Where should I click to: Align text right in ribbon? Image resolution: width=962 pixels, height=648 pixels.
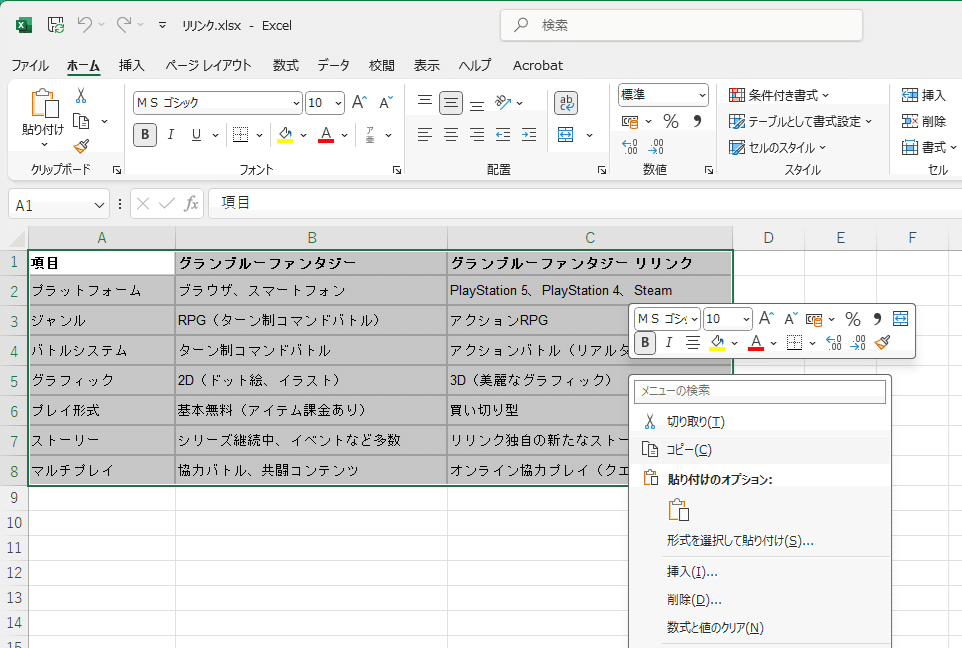click(477, 134)
